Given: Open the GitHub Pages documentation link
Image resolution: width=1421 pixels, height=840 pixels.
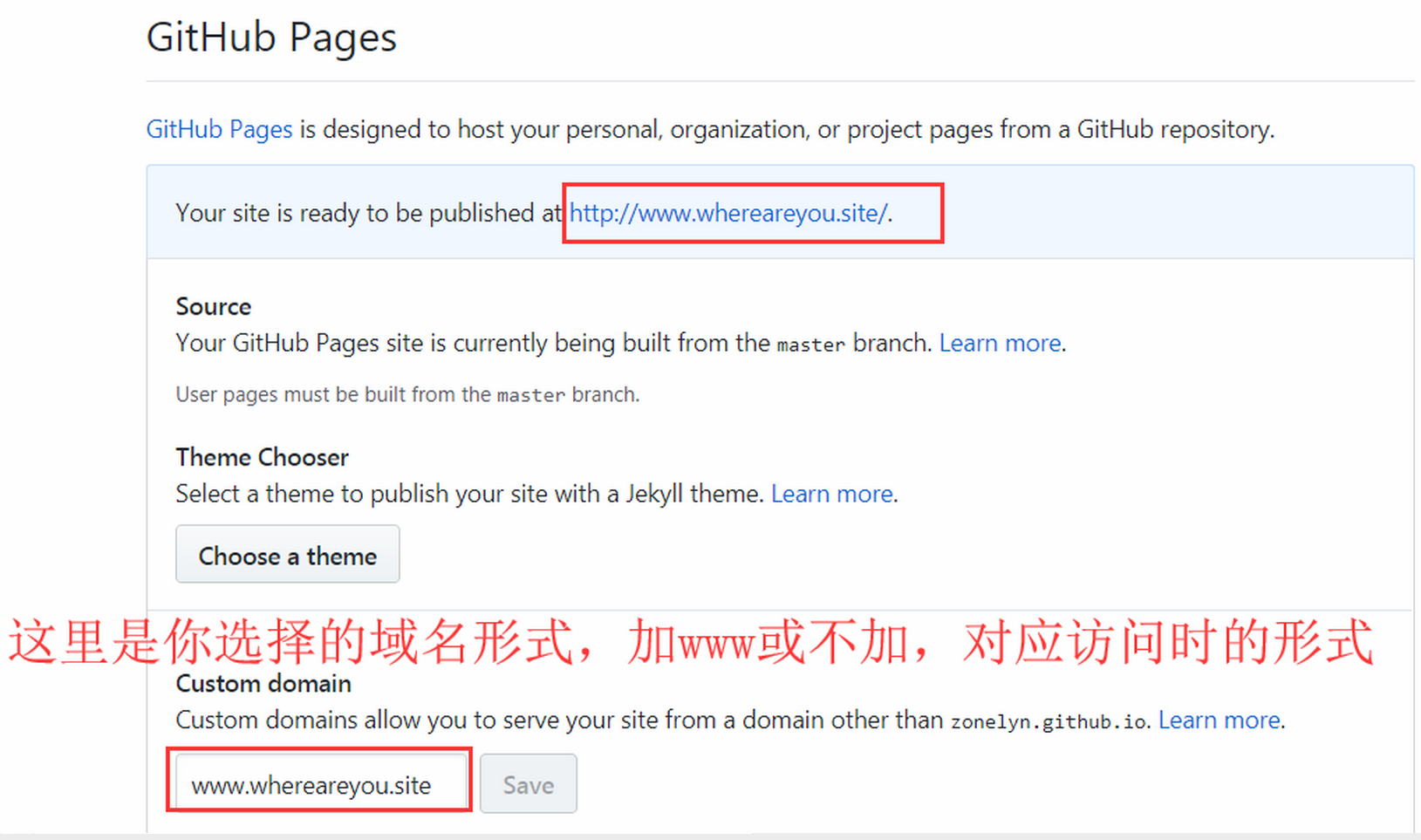Looking at the screenshot, I should 219,129.
